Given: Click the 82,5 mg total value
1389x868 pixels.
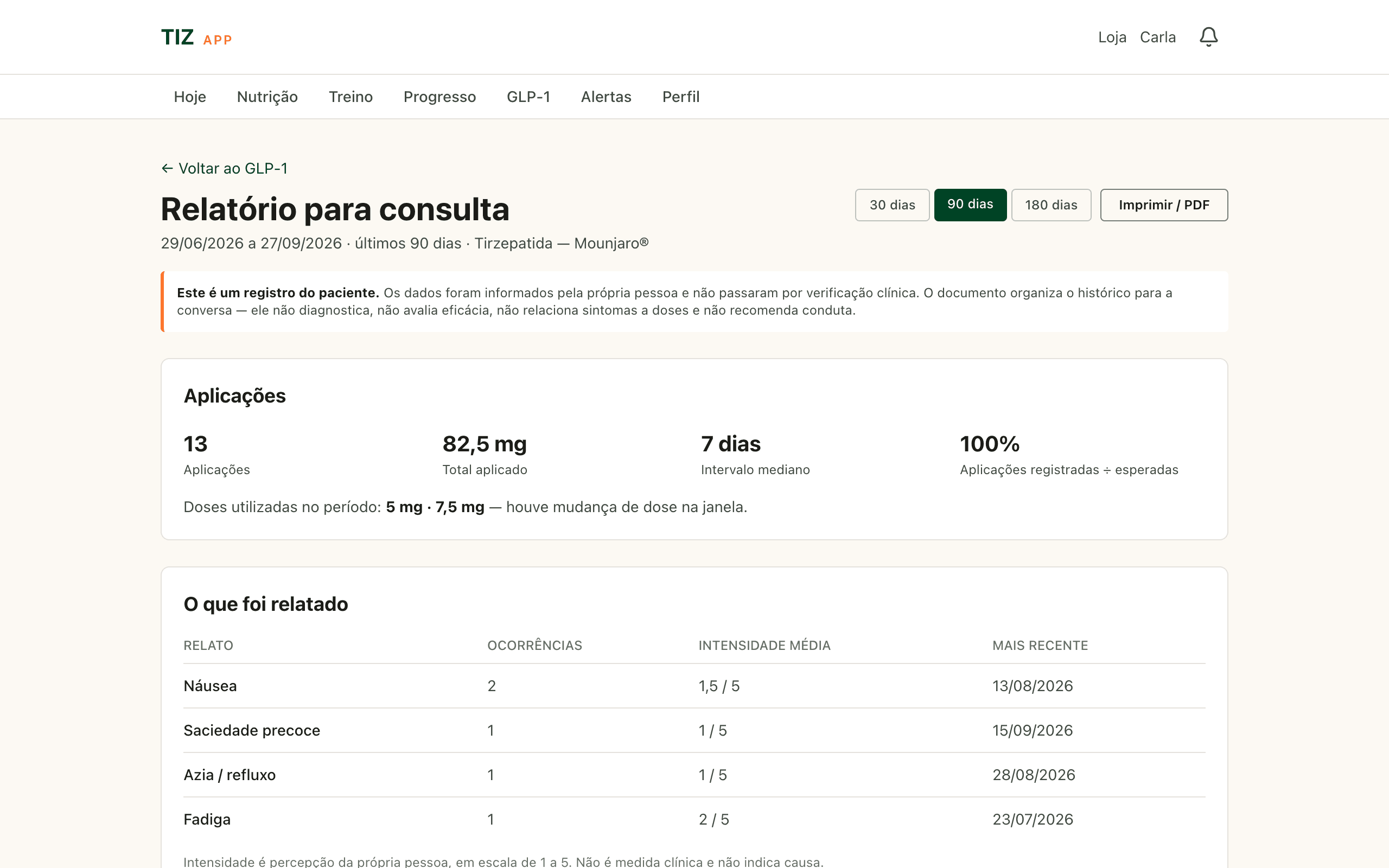Looking at the screenshot, I should [485, 444].
